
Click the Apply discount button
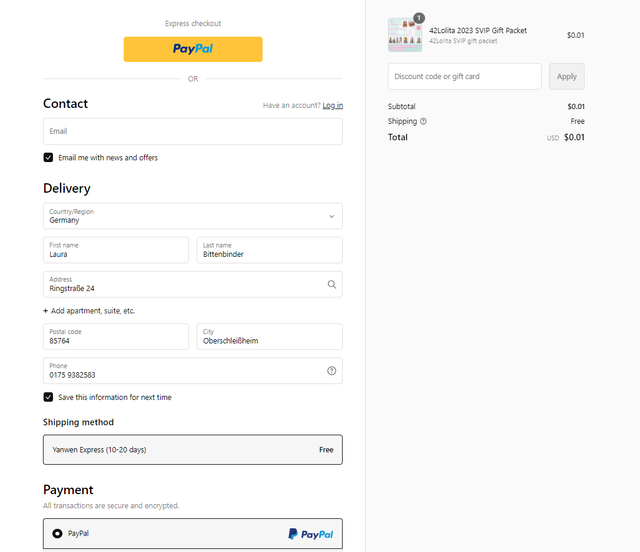(567, 76)
